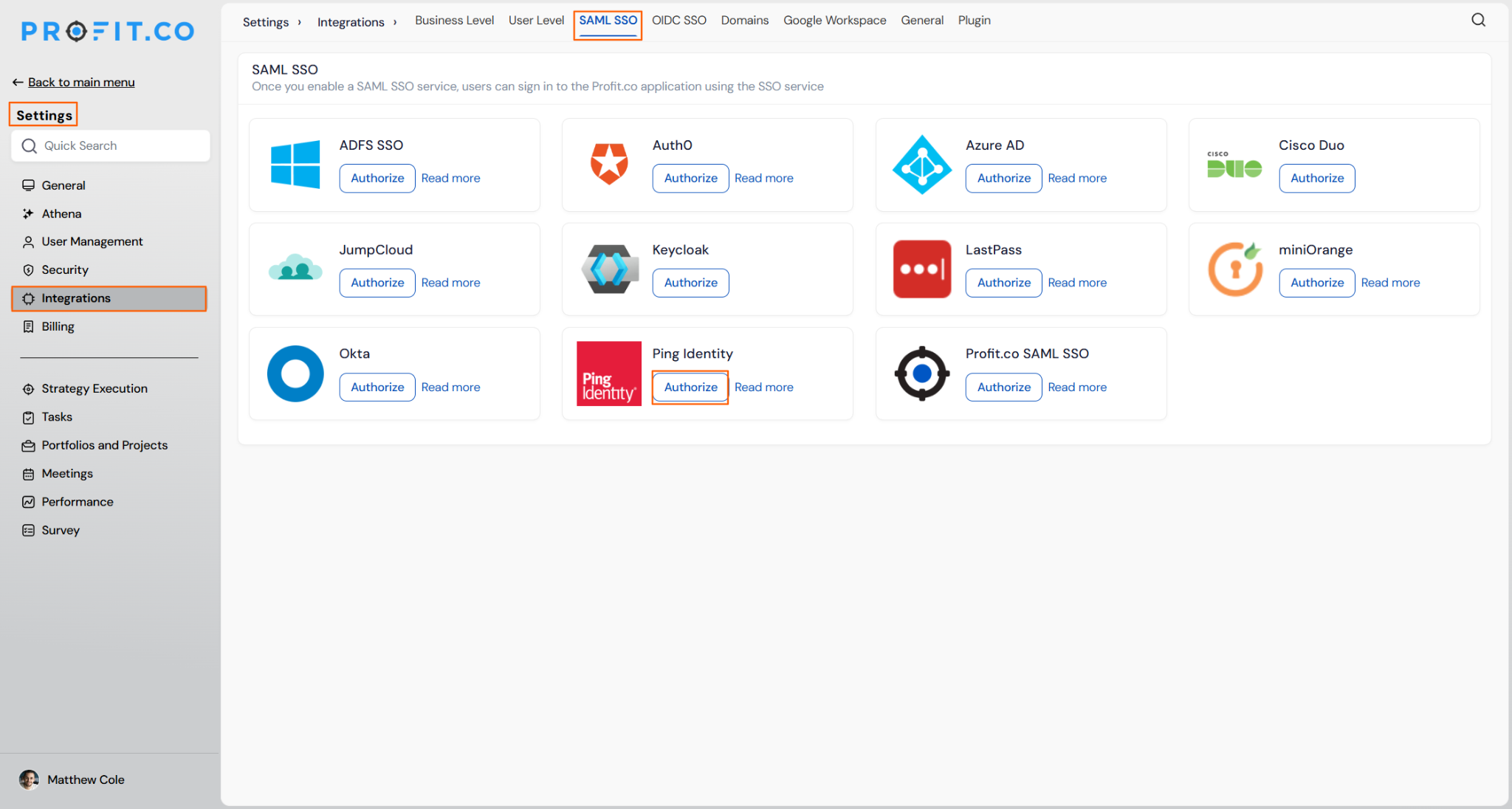The image size is (1512, 809).
Task: Switch to the OIDC SSO tab
Action: (678, 21)
